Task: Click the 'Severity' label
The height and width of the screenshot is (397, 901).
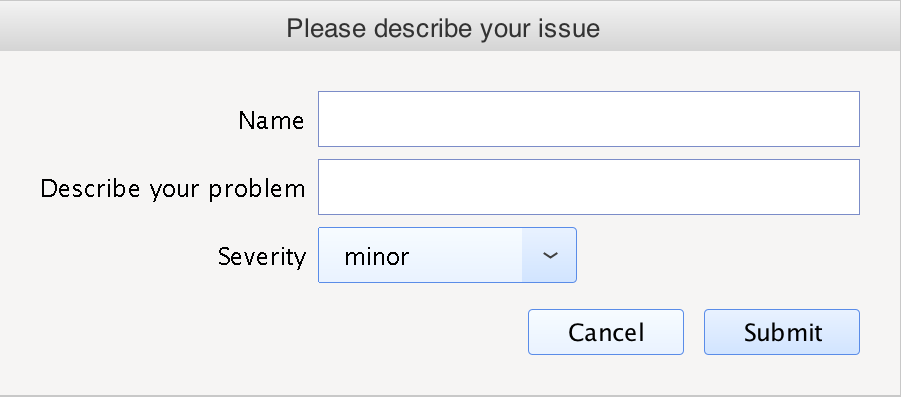Action: coord(262,256)
